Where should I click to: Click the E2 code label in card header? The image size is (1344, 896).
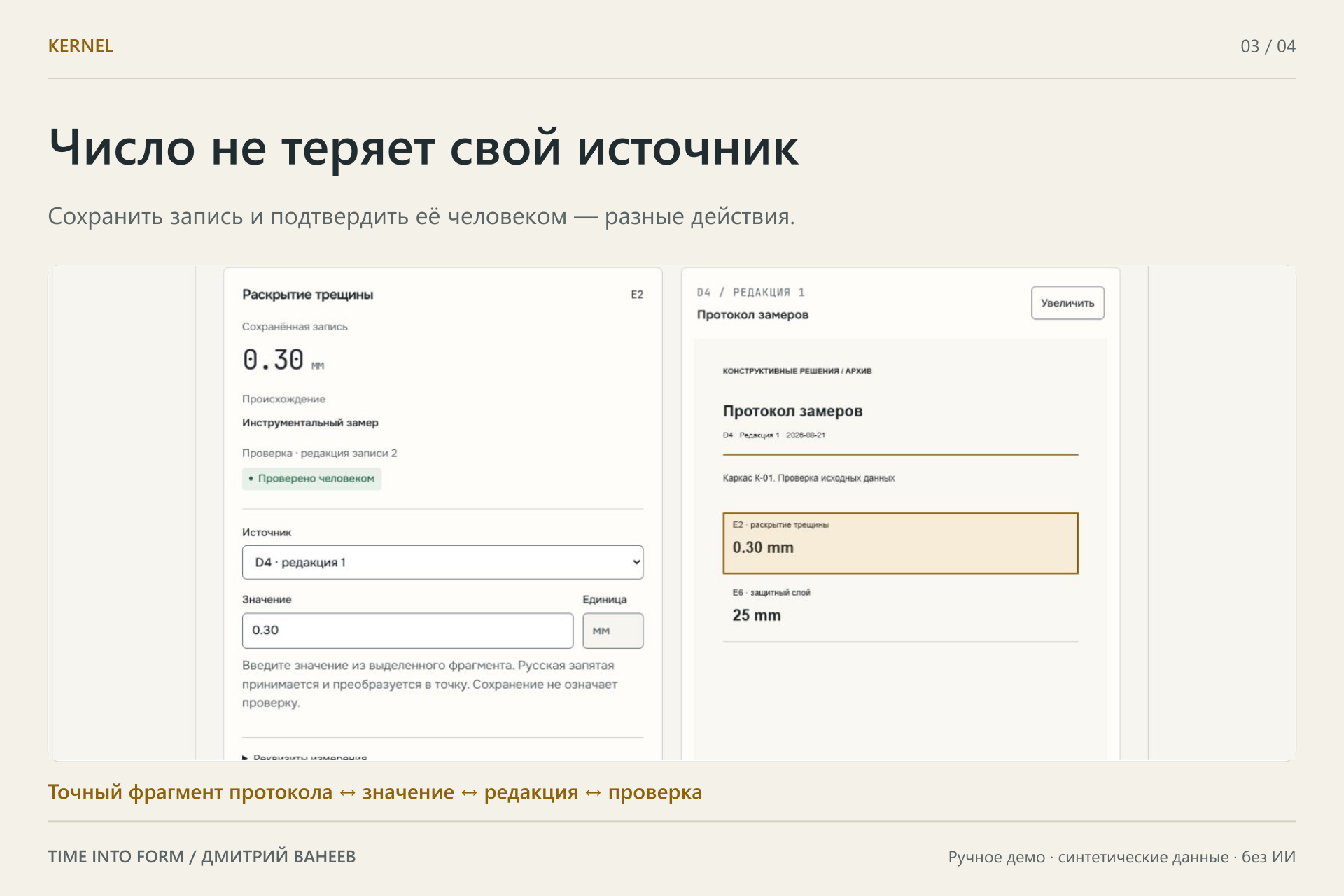(x=637, y=295)
